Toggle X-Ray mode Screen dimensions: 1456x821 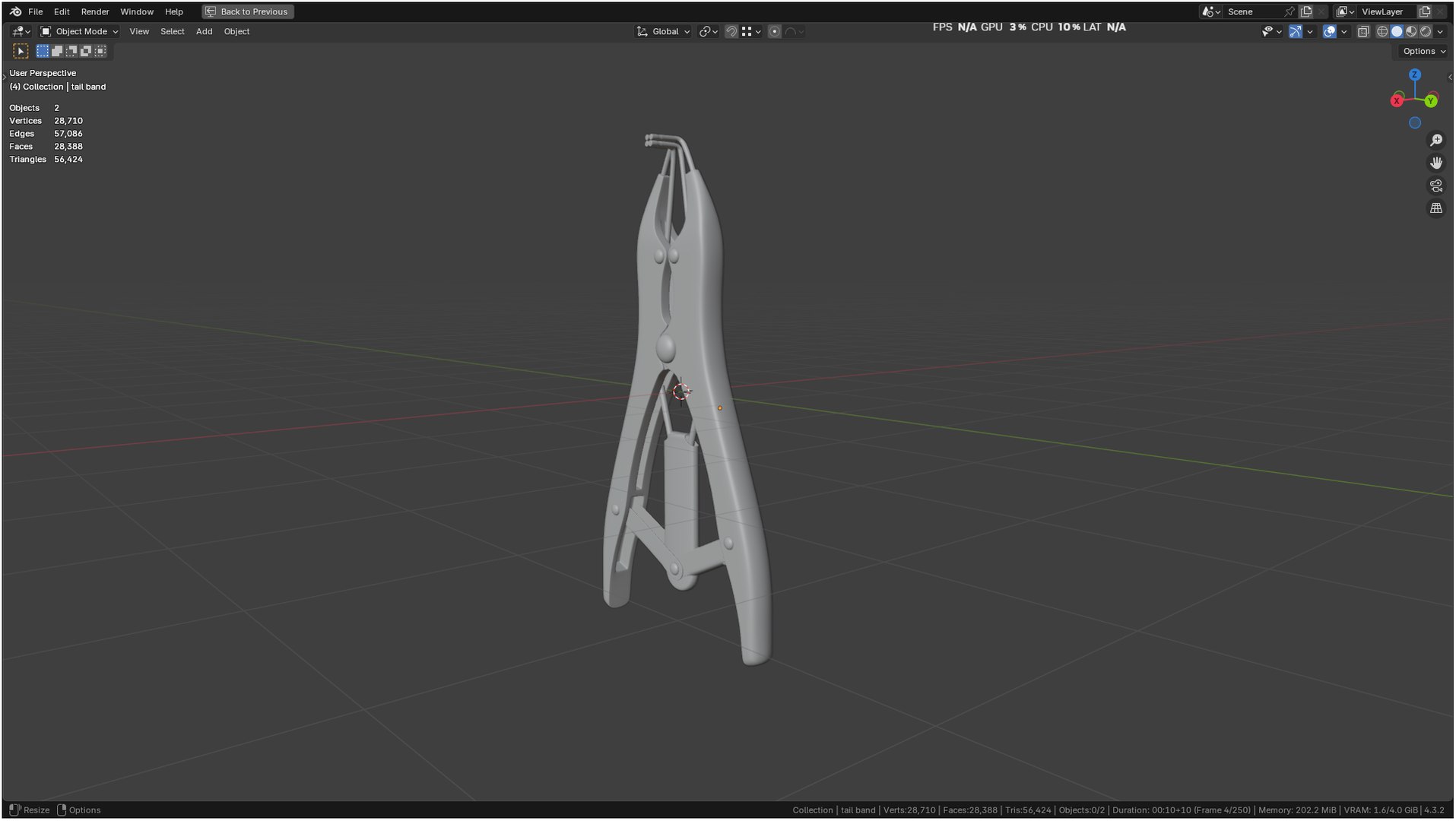click(x=1363, y=31)
